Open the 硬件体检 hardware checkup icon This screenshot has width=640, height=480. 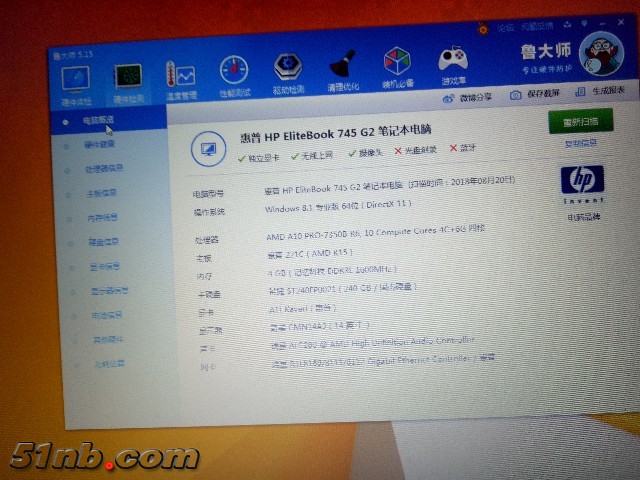pos(74,80)
